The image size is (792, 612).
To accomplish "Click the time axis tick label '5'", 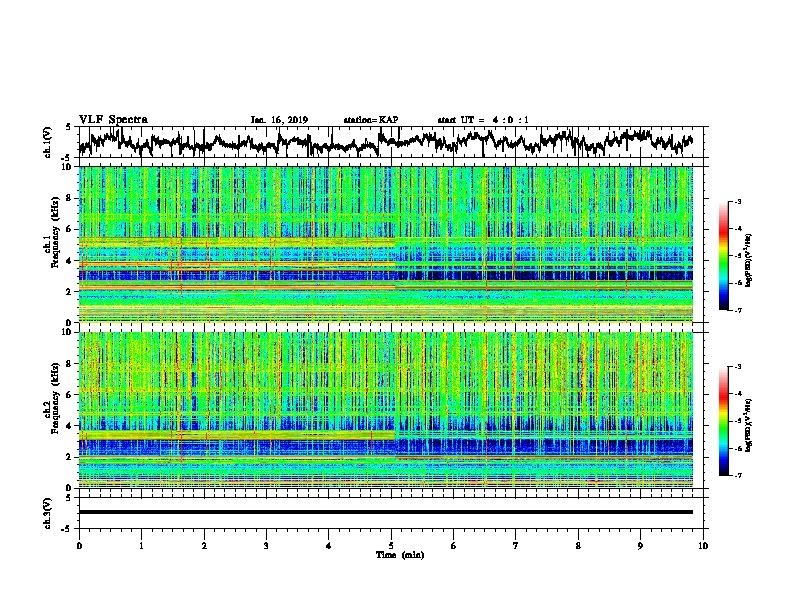I will (391, 546).
